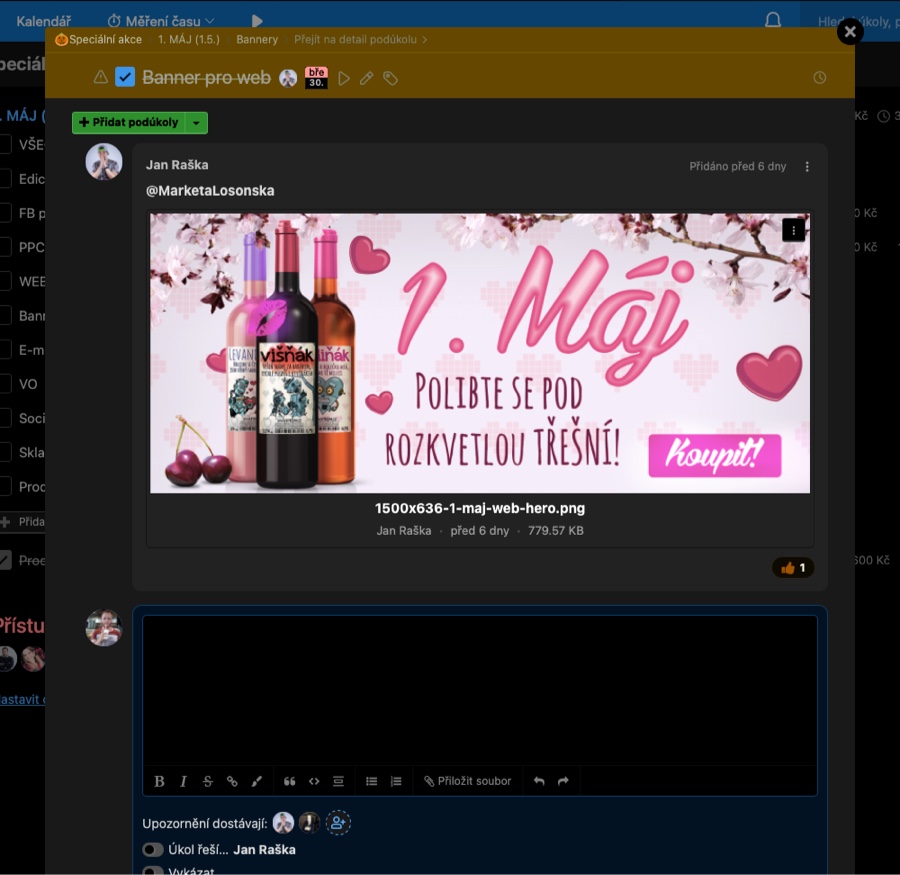Open notifications bell

773,20
